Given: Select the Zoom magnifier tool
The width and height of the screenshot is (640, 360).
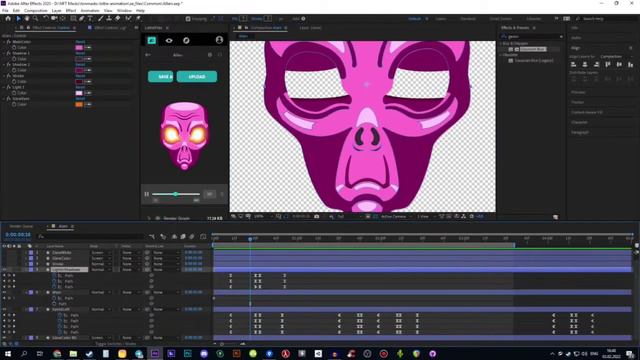Looking at the screenshot, I should tap(36, 18).
